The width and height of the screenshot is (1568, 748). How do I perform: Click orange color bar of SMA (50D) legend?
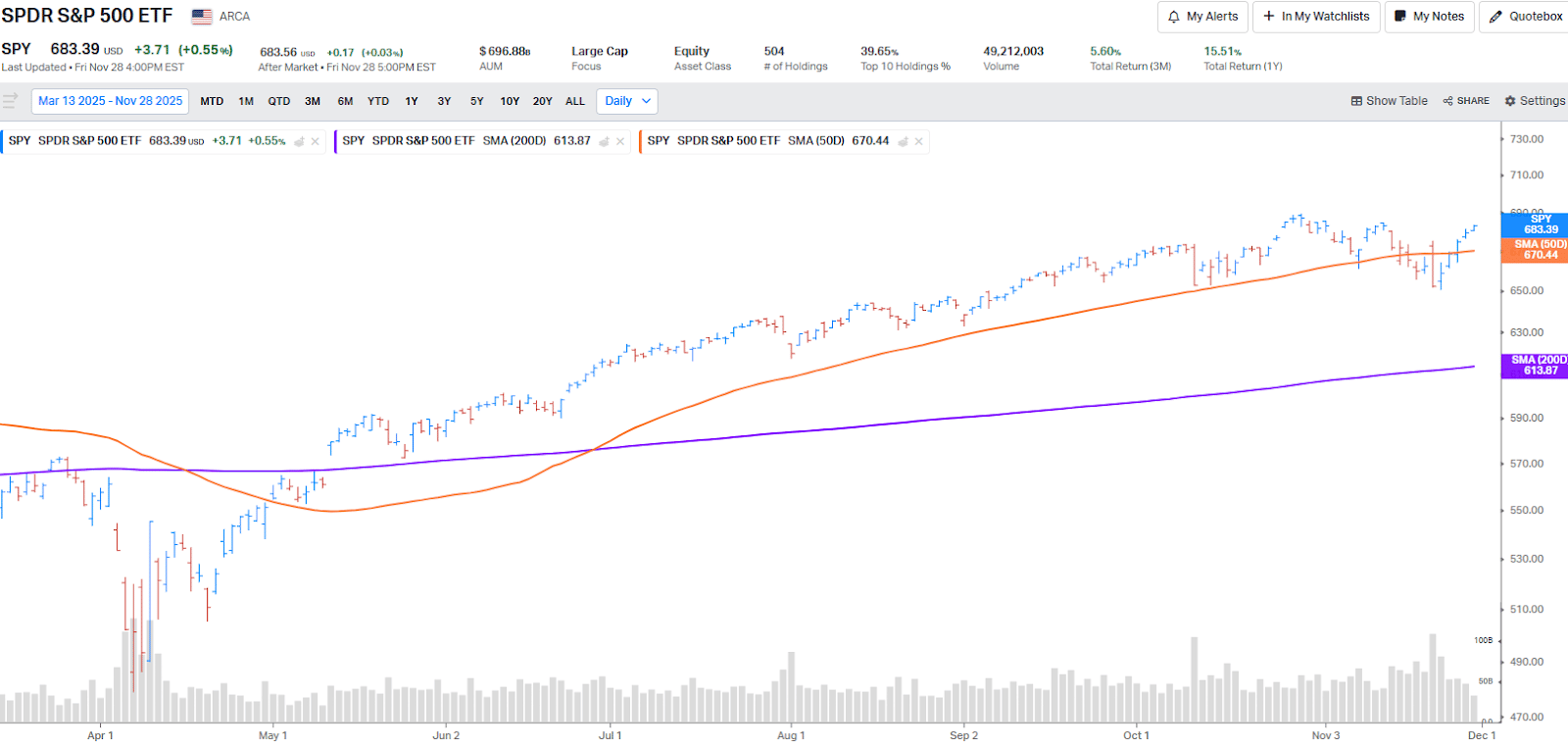(641, 141)
